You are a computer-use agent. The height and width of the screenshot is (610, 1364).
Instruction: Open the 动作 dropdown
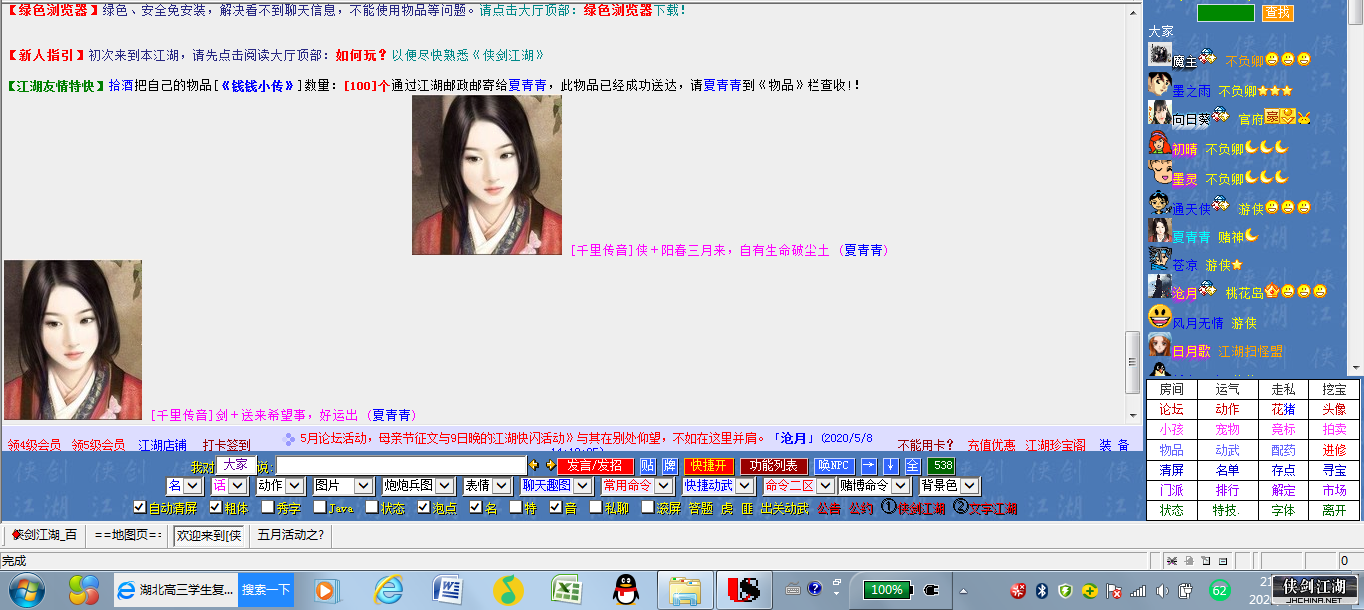pyautogui.click(x=281, y=485)
